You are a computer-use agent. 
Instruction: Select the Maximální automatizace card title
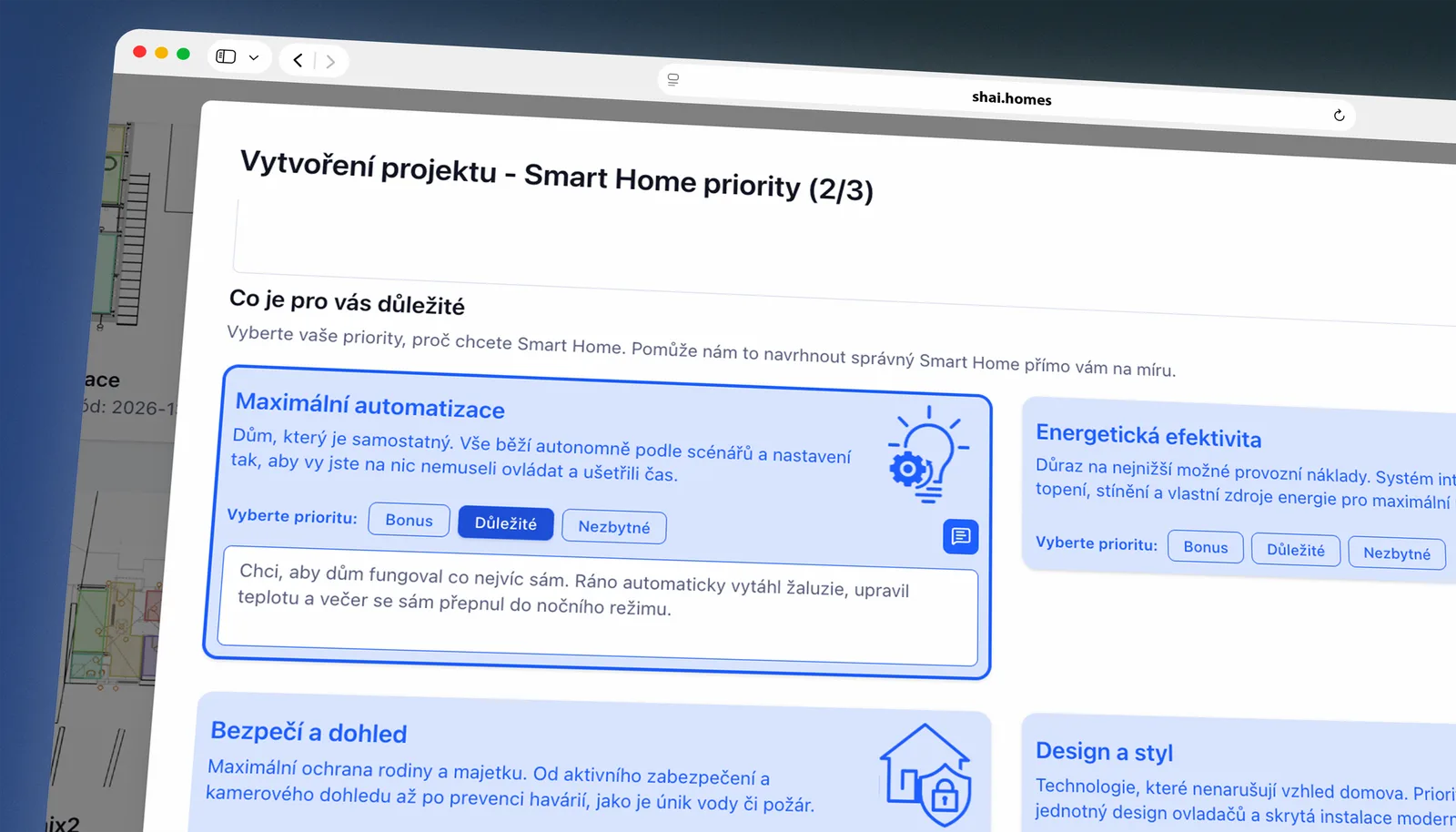(369, 405)
